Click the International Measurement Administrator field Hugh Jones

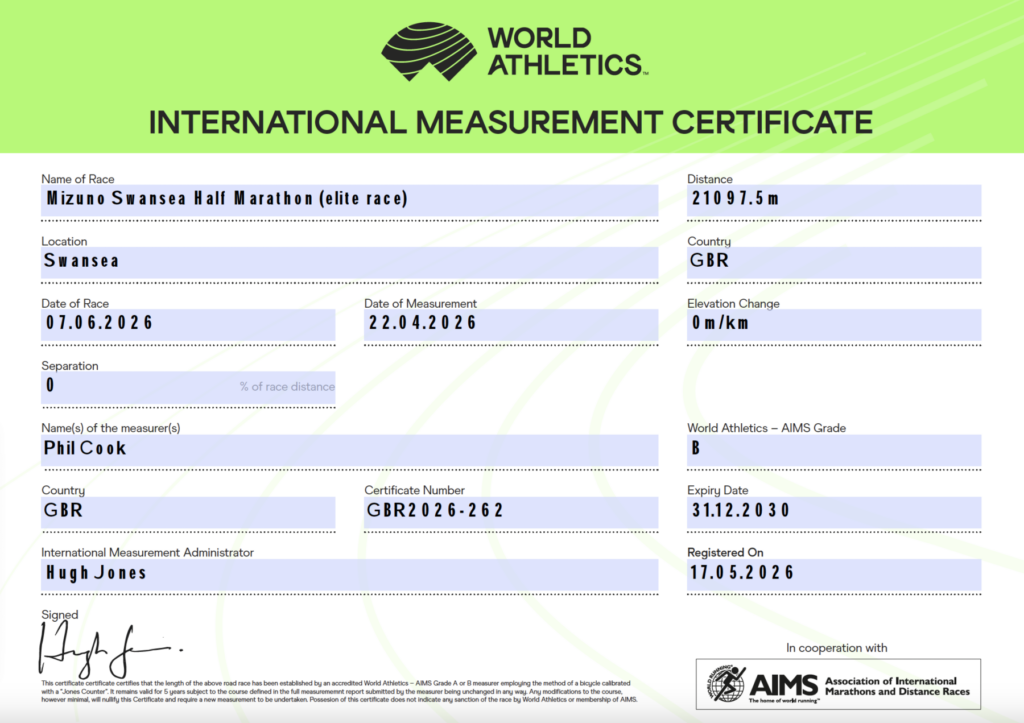click(349, 574)
